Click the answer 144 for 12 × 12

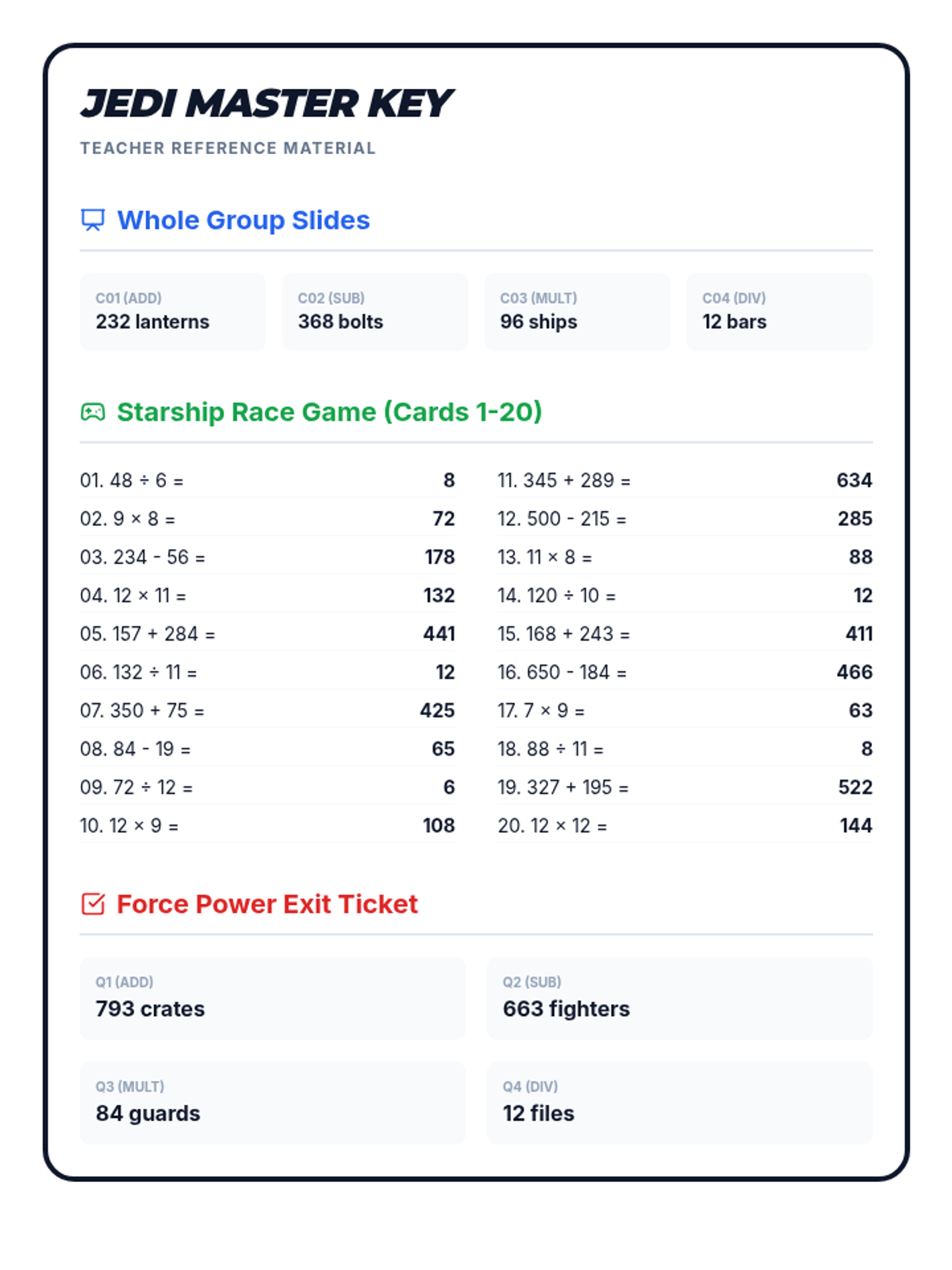[855, 825]
